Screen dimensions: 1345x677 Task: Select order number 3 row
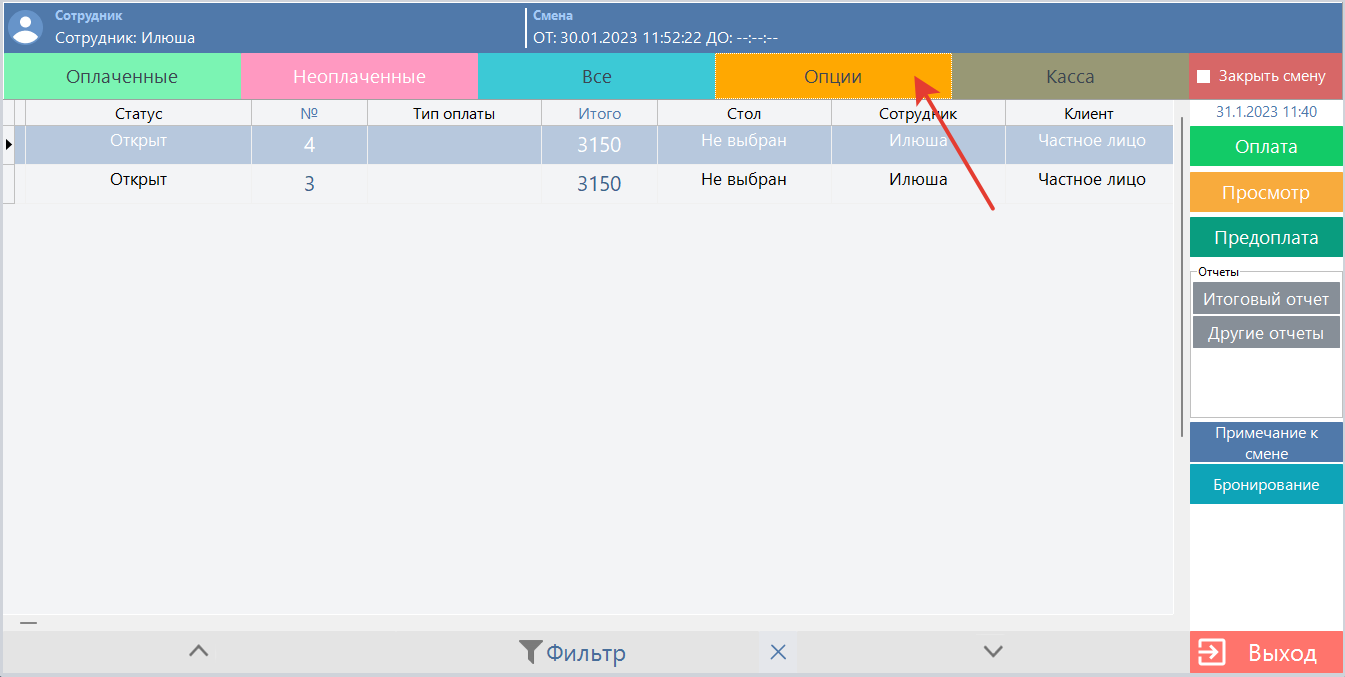click(309, 184)
